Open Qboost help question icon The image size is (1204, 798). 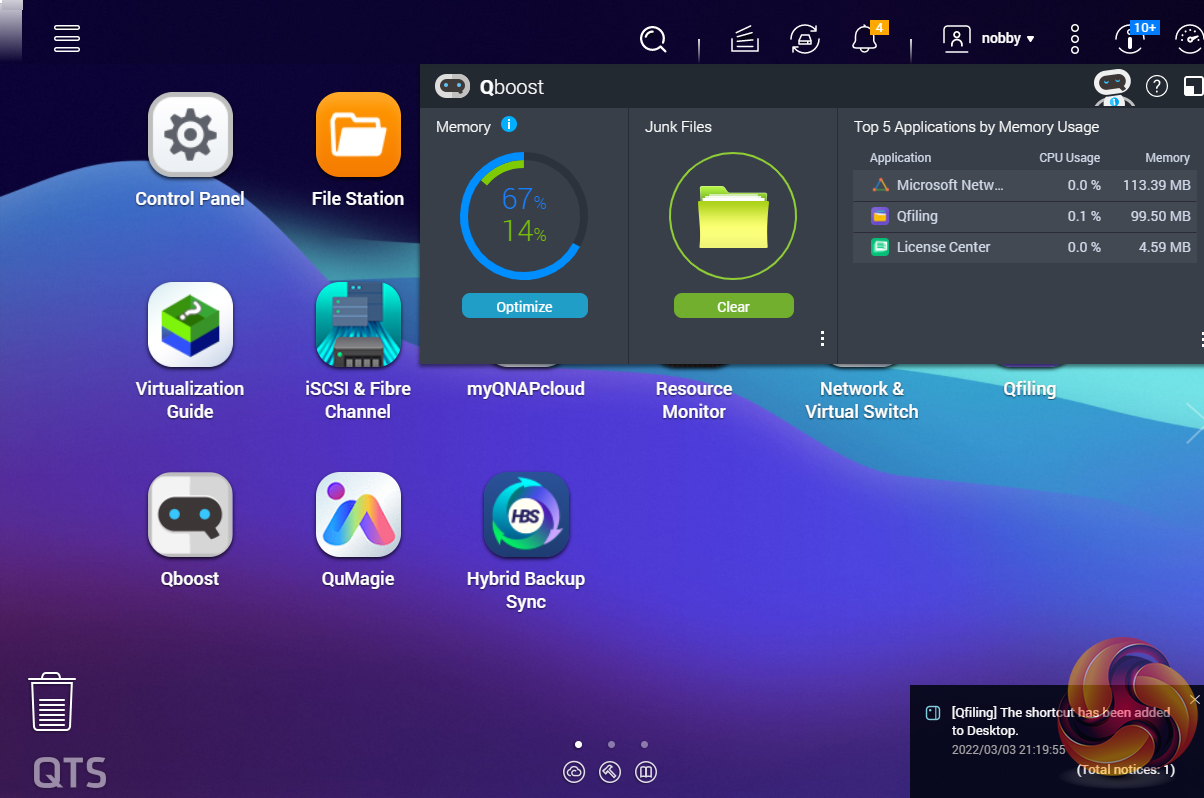1157,87
